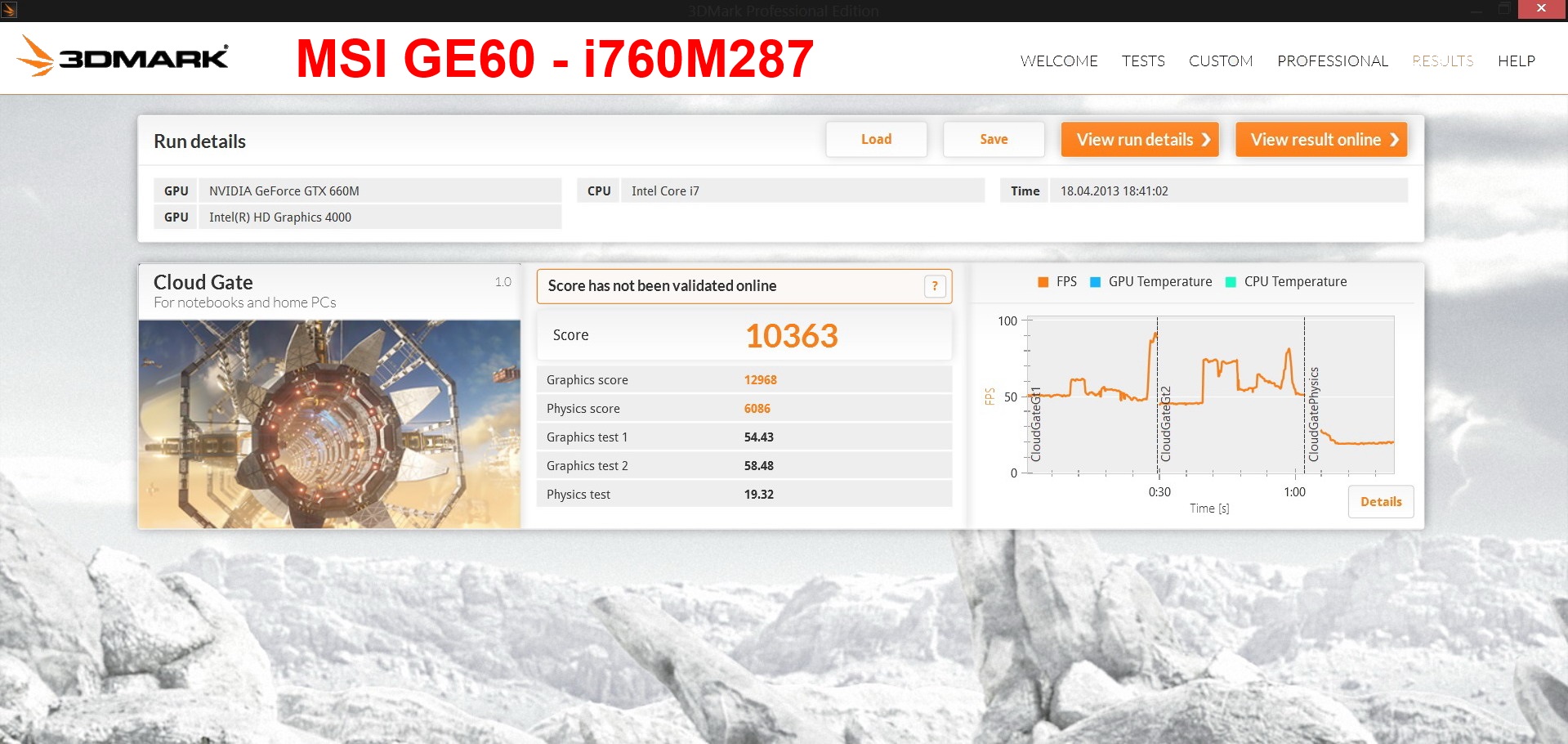
Task: Go to the CUSTOM tab
Action: coord(1221,61)
